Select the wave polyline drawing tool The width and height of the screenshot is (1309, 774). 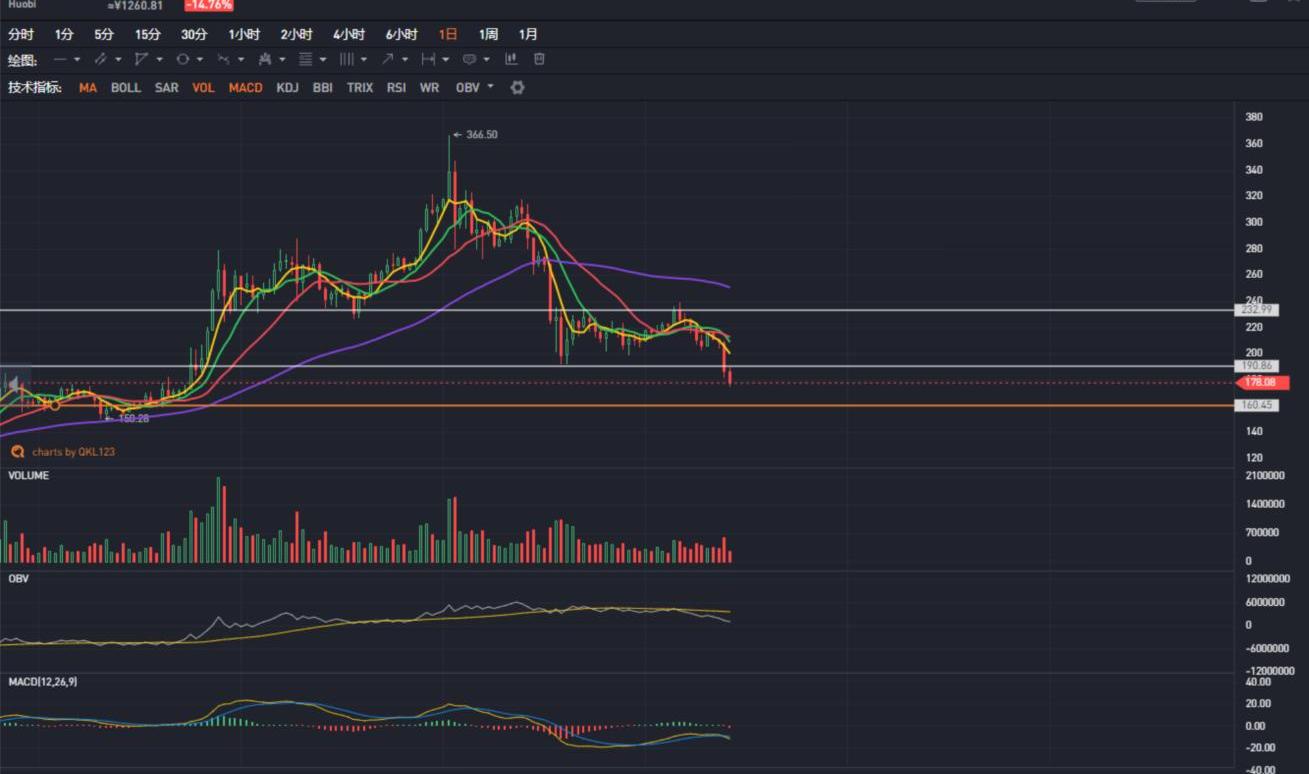[x=223, y=59]
